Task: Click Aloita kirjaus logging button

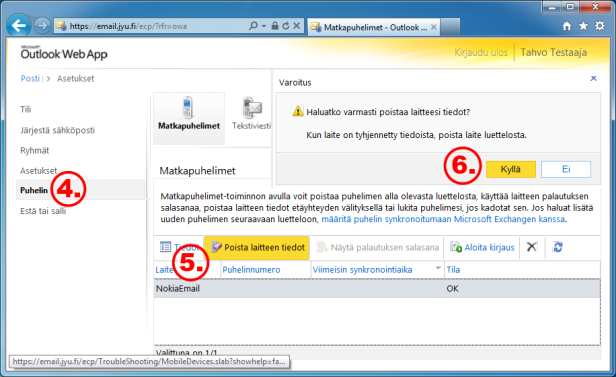Action: (482, 247)
